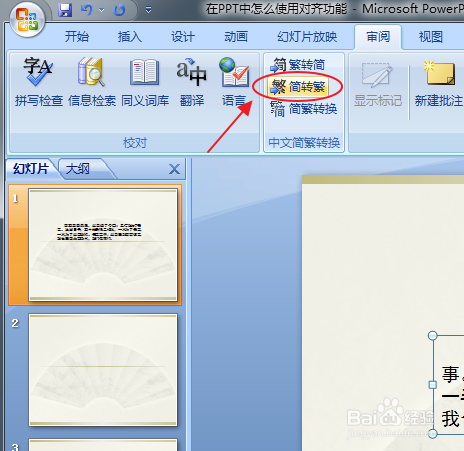Click 显示标记 show markup
The image size is (464, 451).
coord(378,84)
